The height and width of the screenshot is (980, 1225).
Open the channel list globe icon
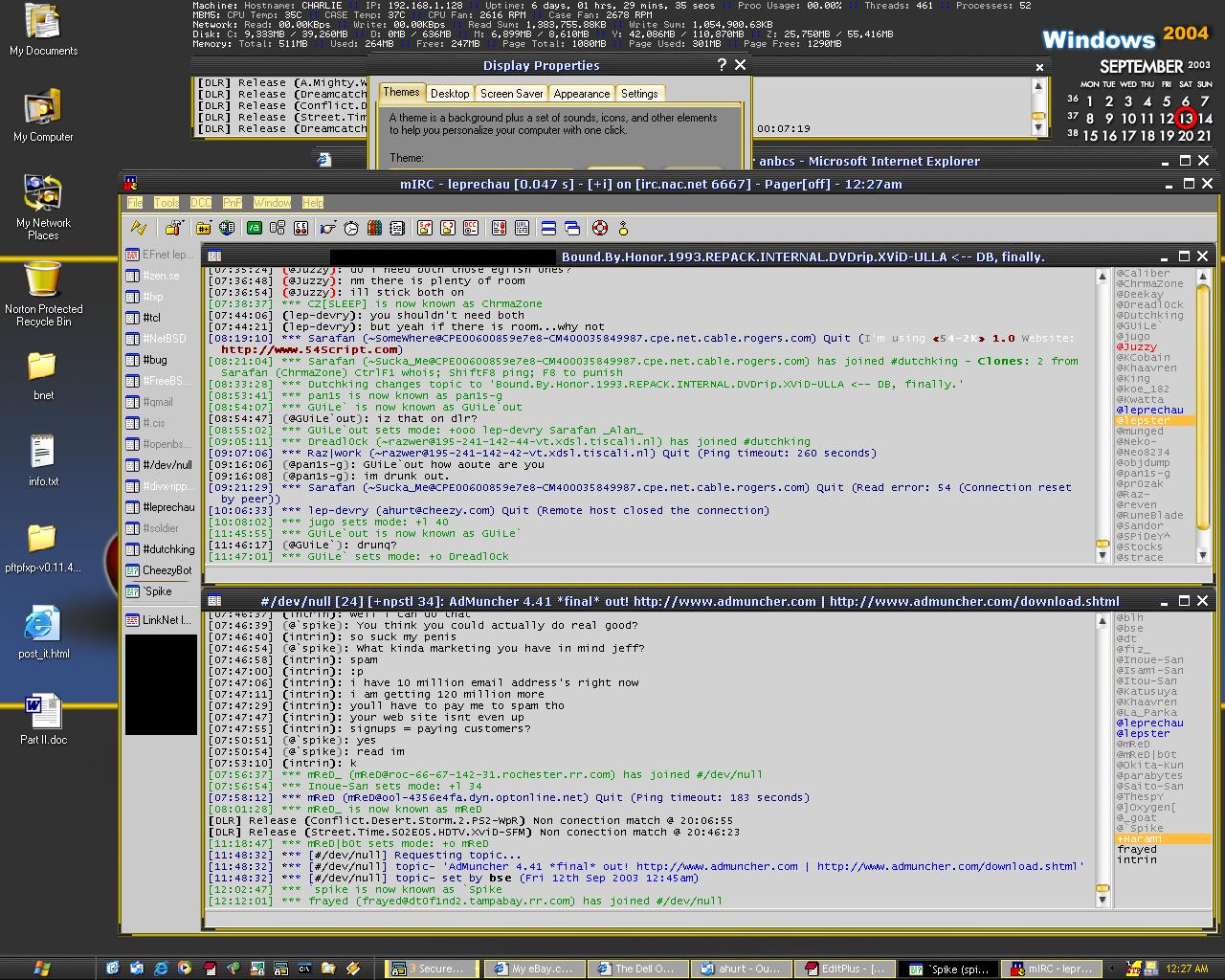pyautogui.click(x=227, y=228)
